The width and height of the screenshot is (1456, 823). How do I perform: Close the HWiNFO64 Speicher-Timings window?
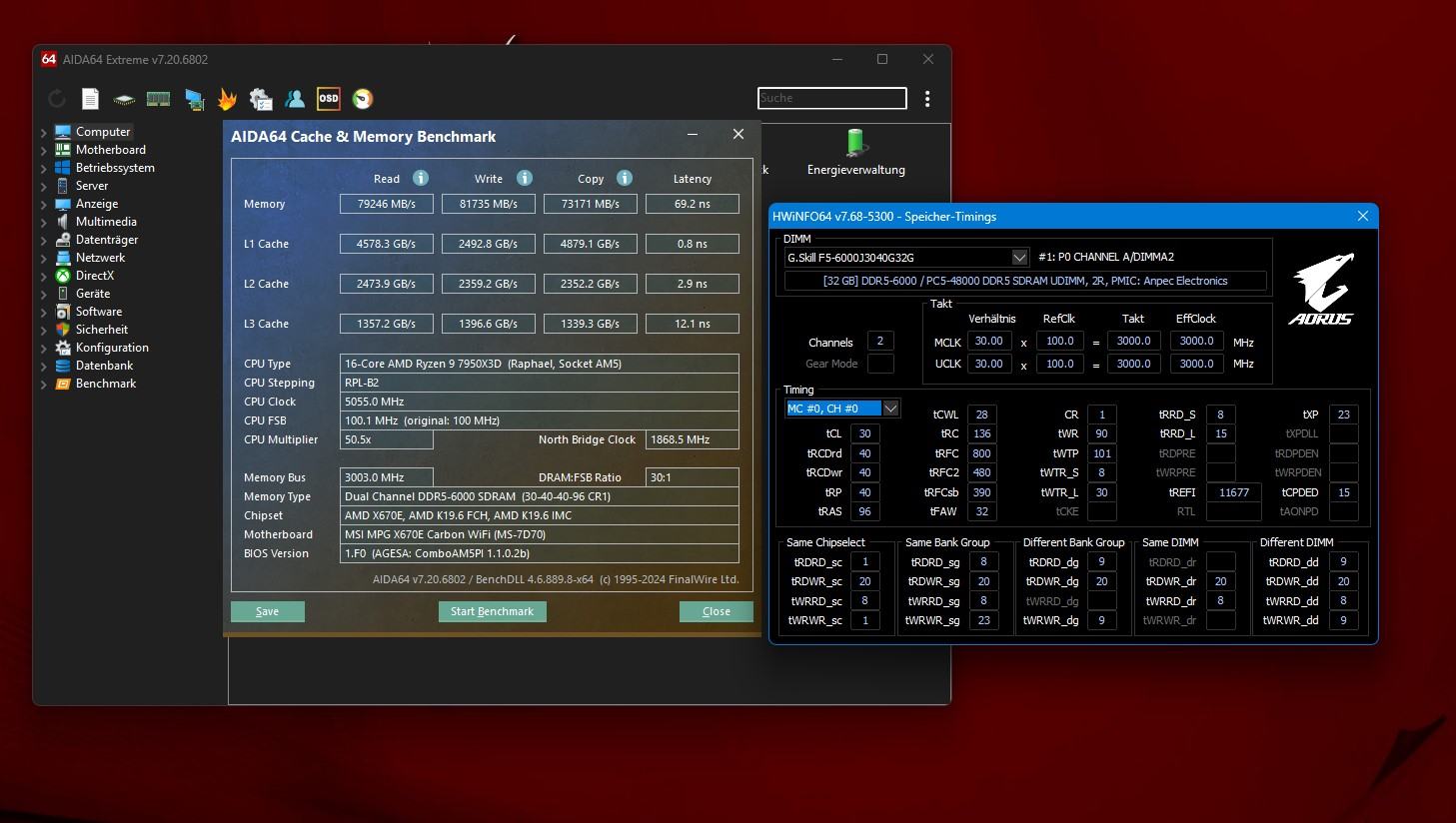tap(1362, 216)
